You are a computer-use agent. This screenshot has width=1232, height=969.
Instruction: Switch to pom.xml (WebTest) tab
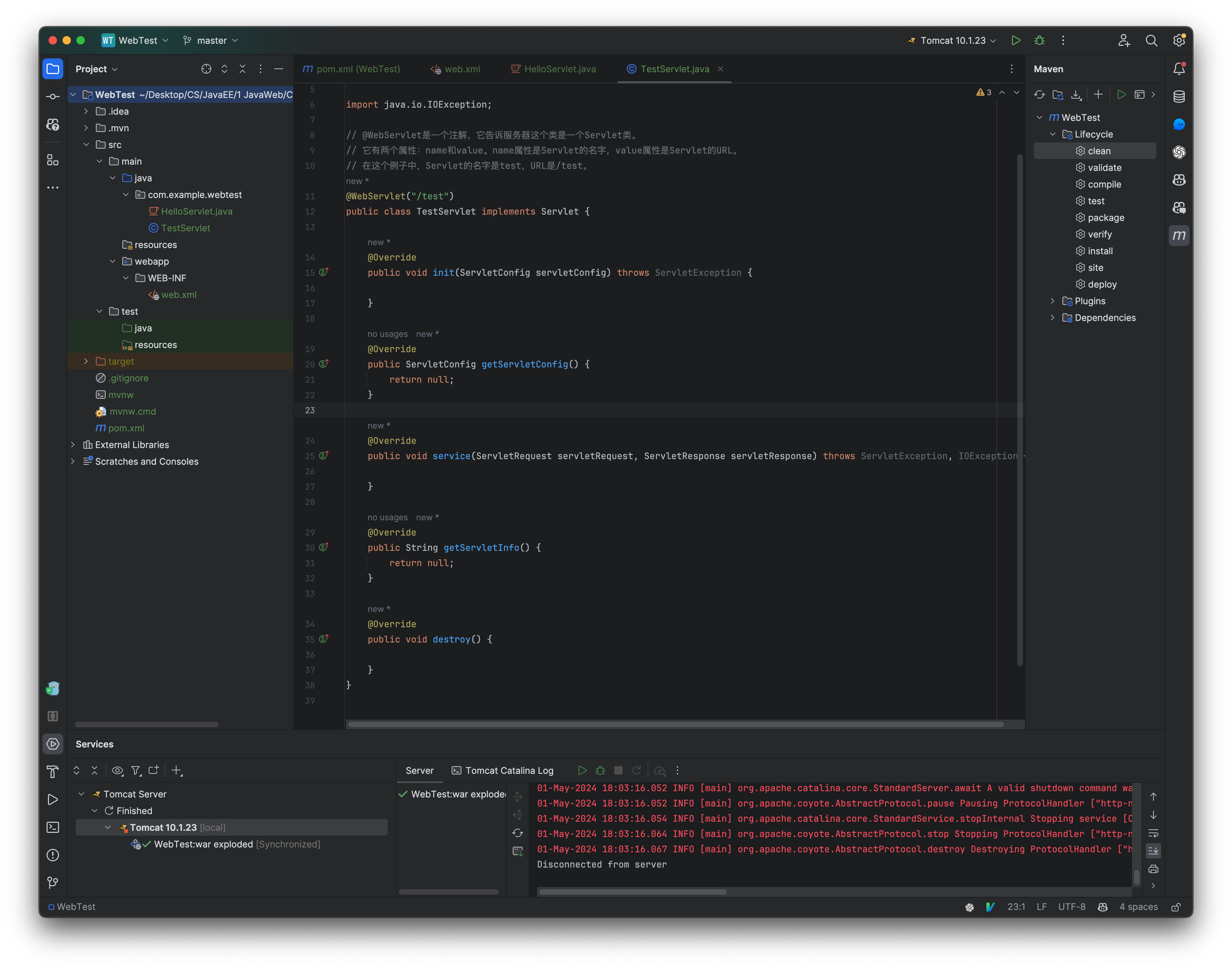(351, 69)
